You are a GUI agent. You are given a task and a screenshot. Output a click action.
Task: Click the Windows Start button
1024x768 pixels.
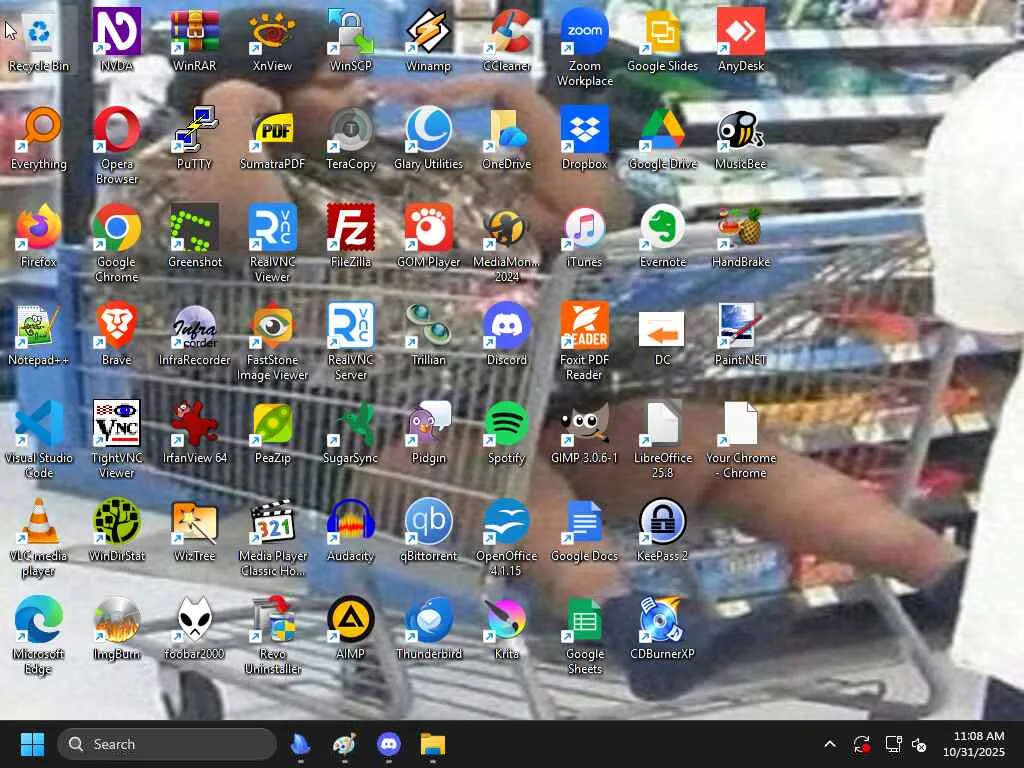32,744
